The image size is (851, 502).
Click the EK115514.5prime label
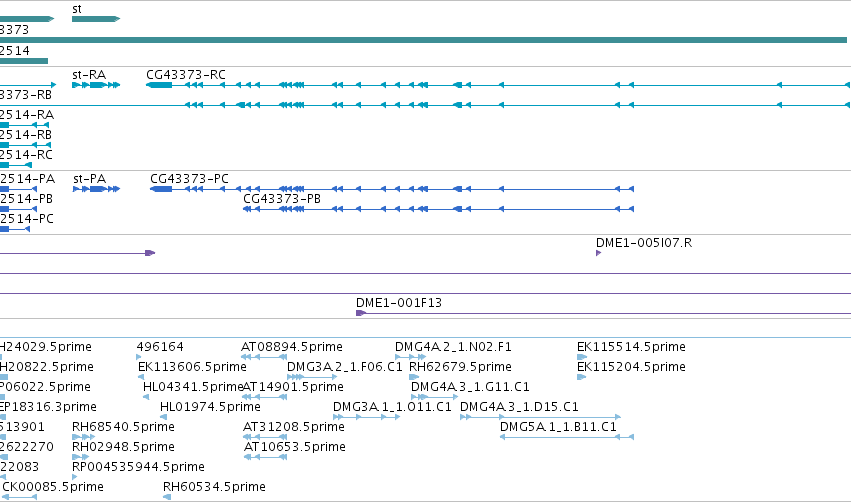coord(631,347)
